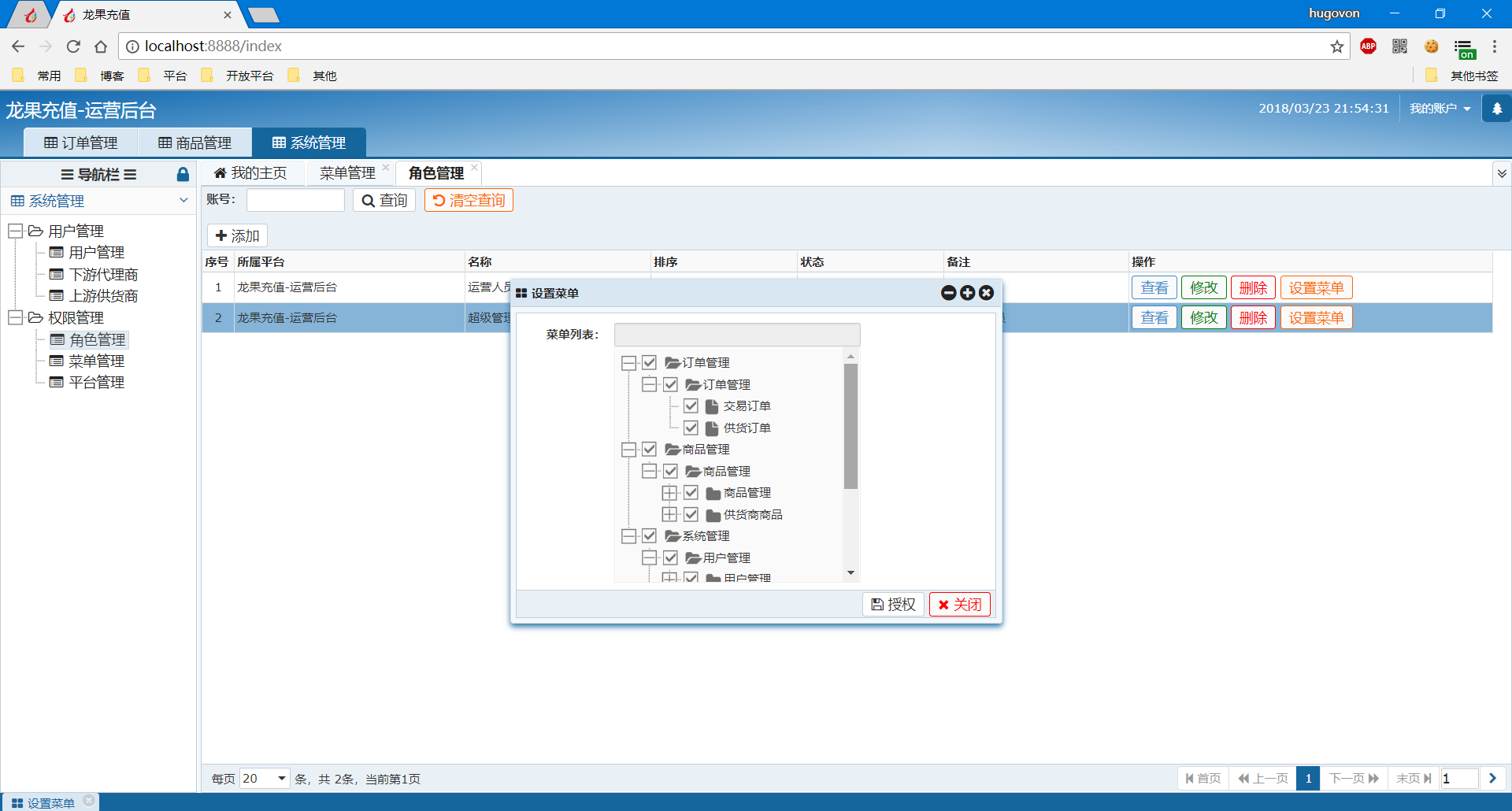Open the cookie extension icon

pos(1432,46)
